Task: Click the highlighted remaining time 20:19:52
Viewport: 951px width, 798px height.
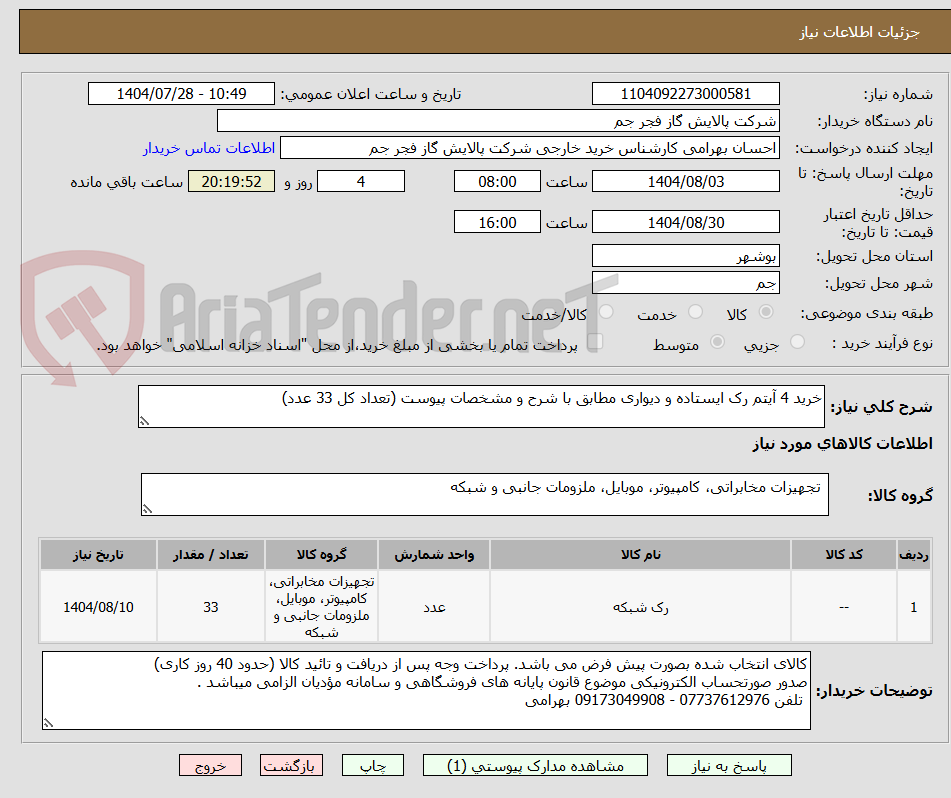Action: coord(231,181)
